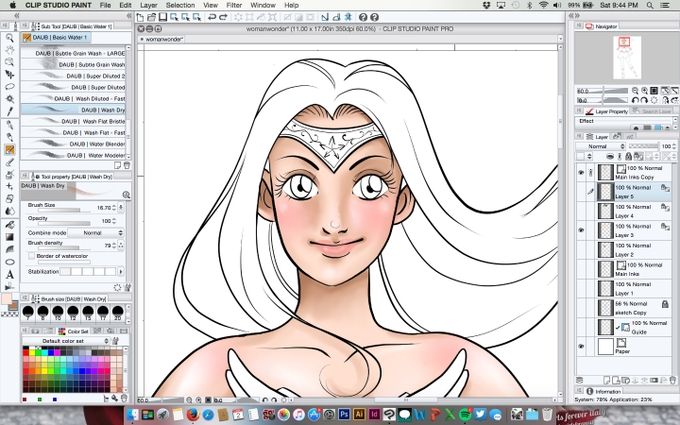Adjust Brush Size stepper arrows
The width and height of the screenshot is (680, 425).
point(114,208)
